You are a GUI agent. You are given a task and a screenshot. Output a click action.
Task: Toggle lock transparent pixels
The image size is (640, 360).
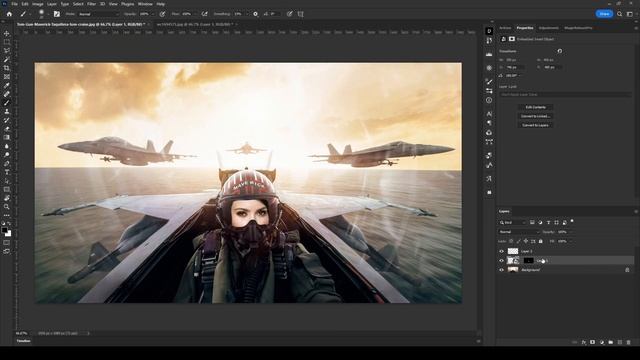(x=511, y=241)
